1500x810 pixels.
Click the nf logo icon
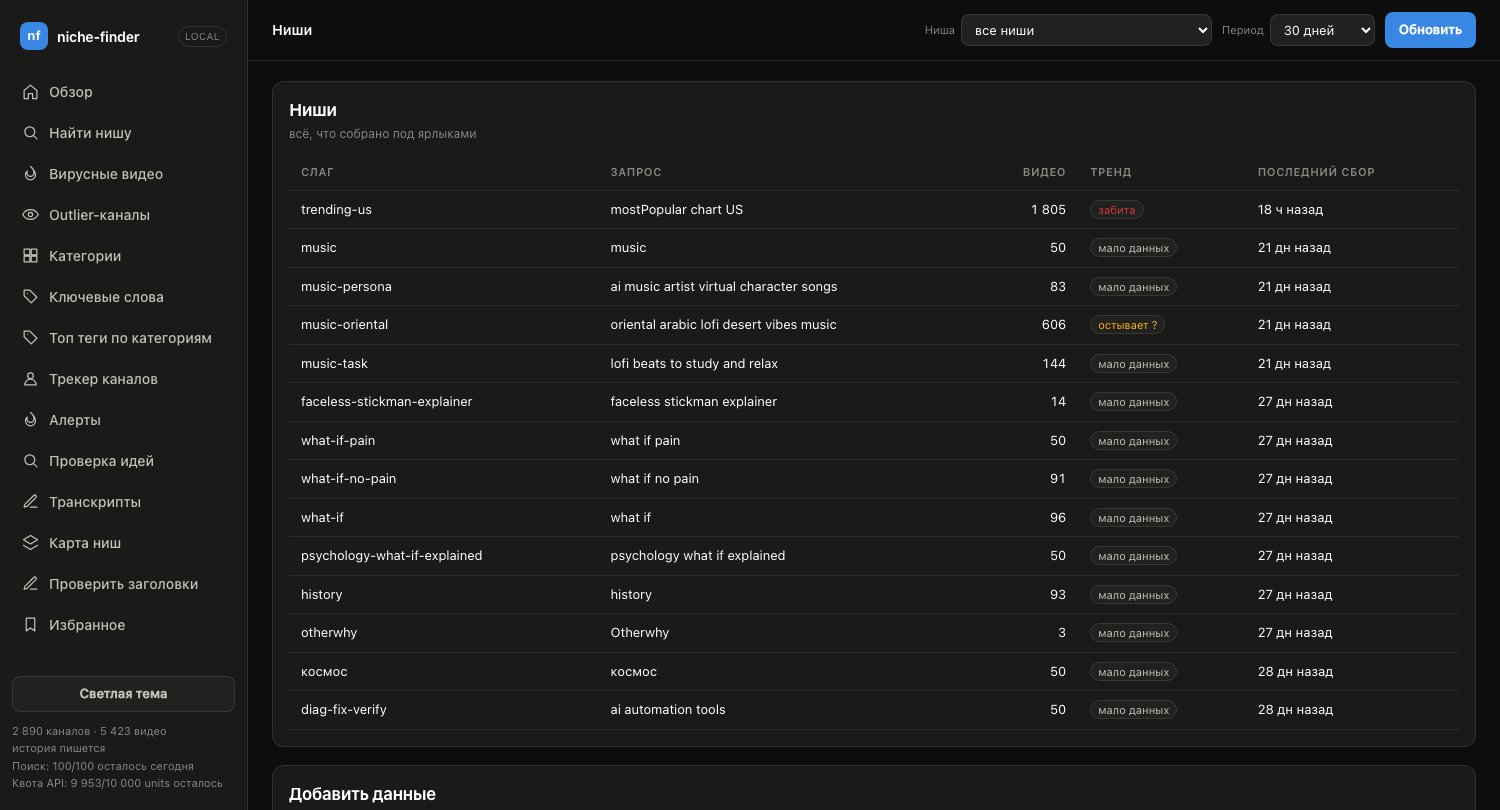pos(34,36)
